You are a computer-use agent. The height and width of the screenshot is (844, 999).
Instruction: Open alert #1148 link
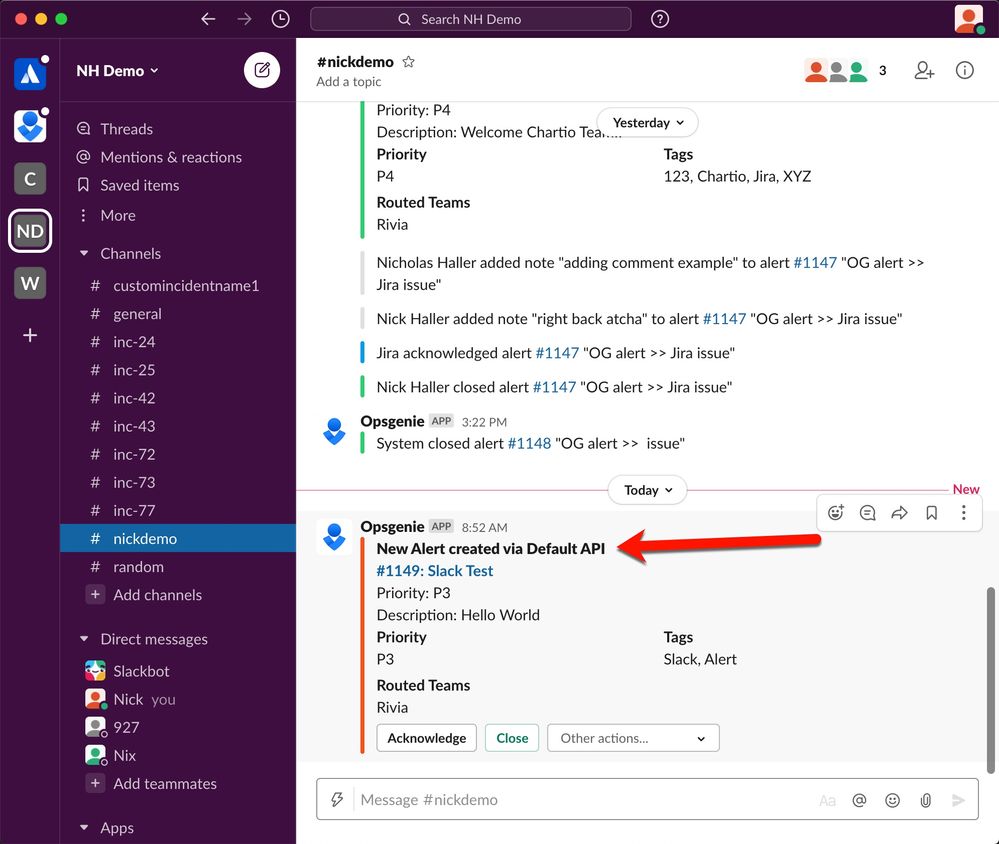point(529,443)
